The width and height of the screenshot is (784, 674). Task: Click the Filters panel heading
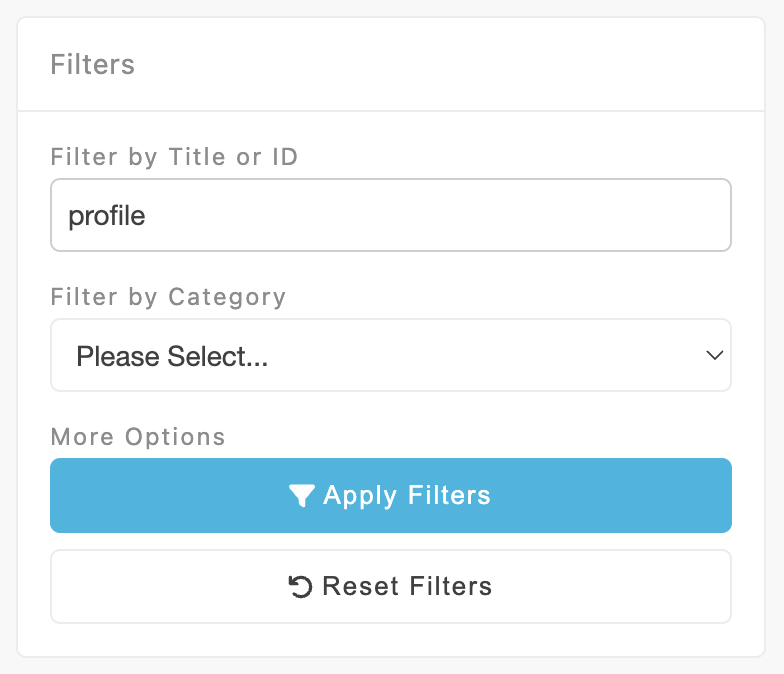point(92,65)
